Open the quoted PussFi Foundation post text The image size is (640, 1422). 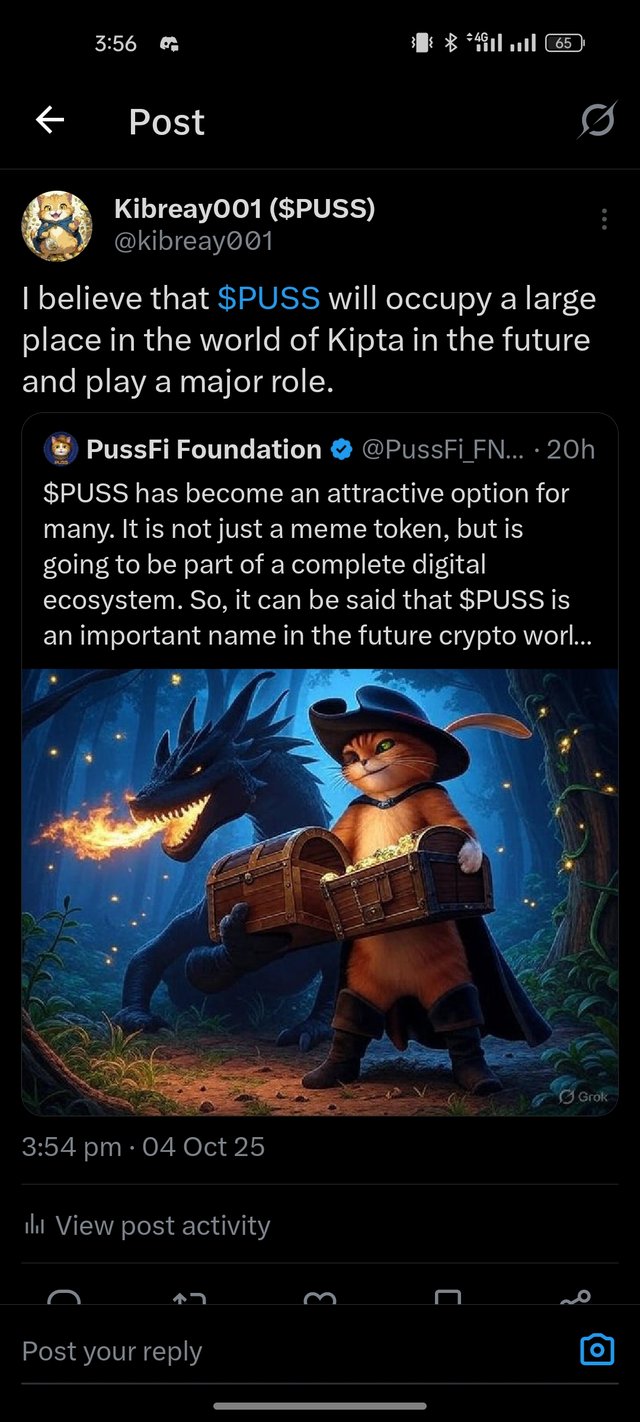(x=318, y=564)
